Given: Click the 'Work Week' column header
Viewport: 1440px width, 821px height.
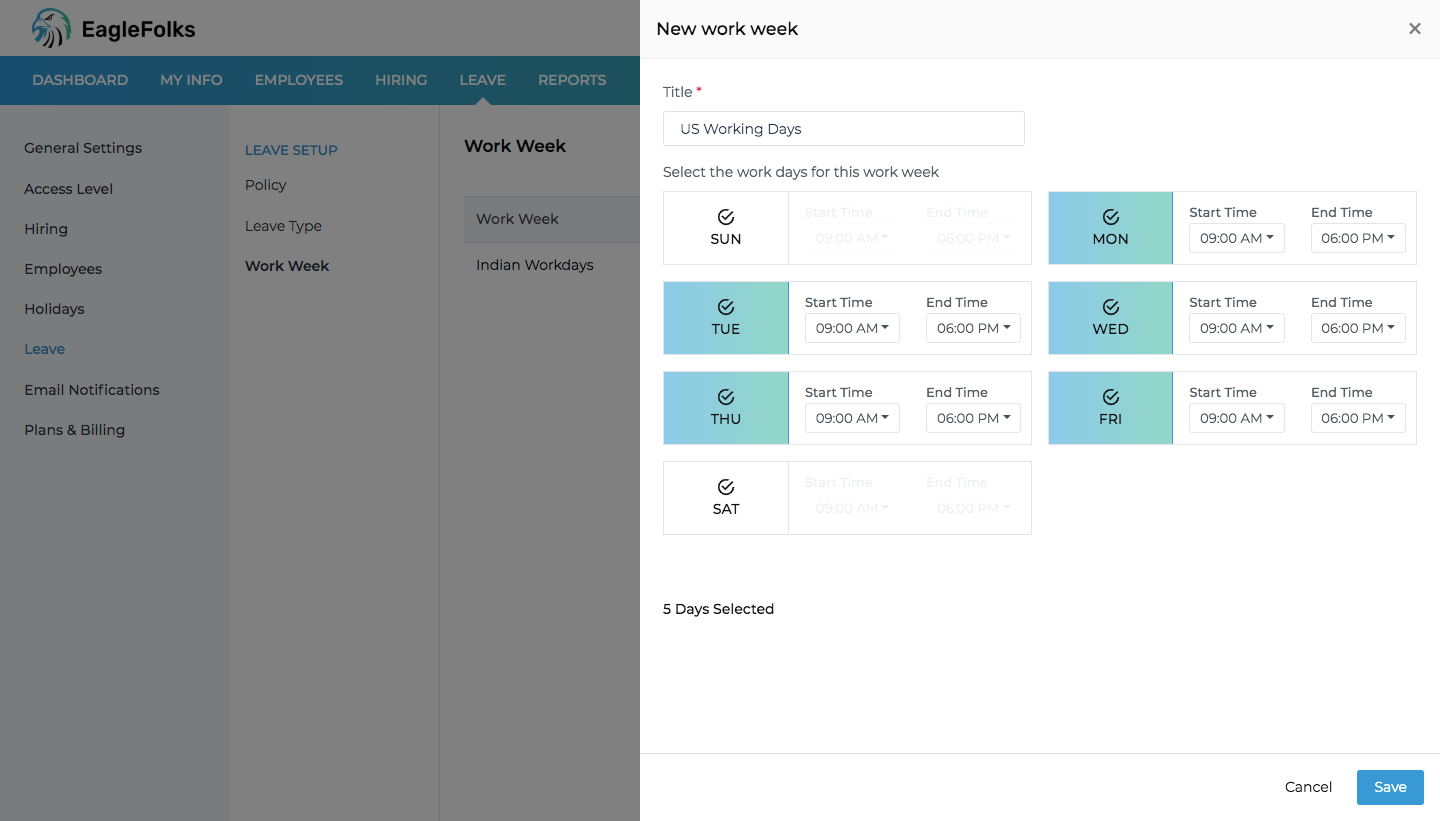Looking at the screenshot, I should point(517,219).
